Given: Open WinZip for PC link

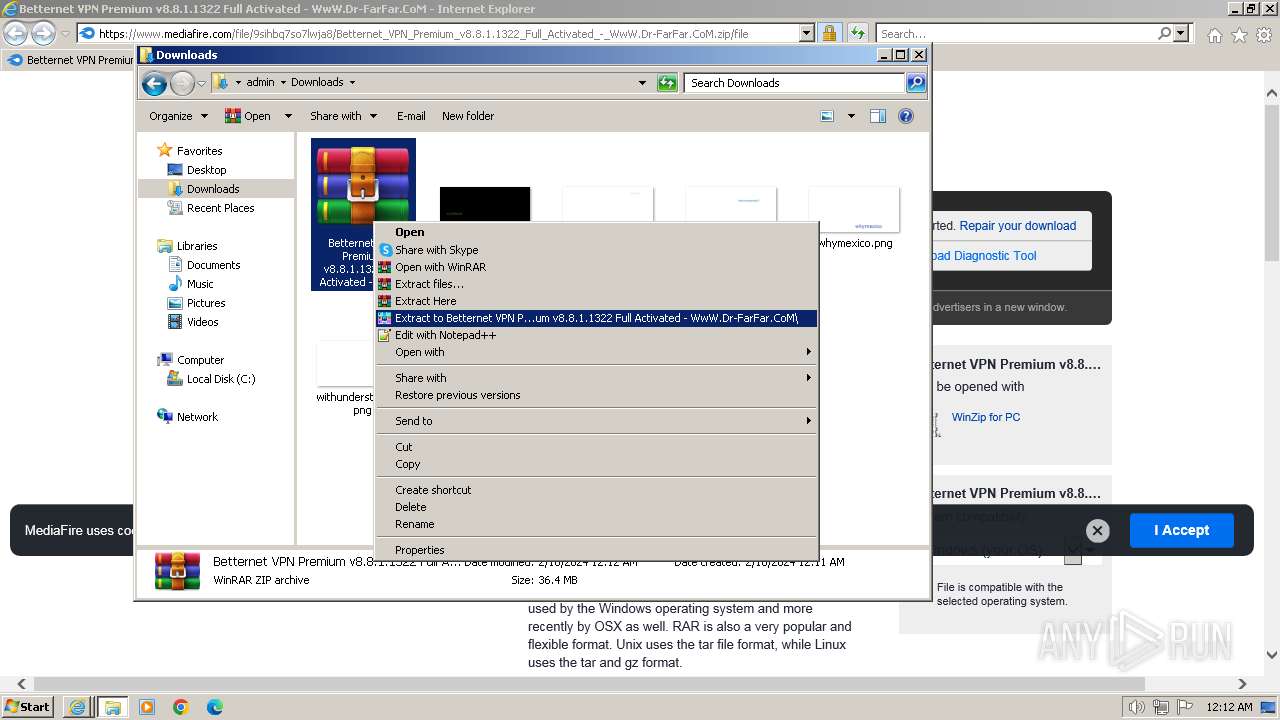Looking at the screenshot, I should pyautogui.click(x=986, y=417).
